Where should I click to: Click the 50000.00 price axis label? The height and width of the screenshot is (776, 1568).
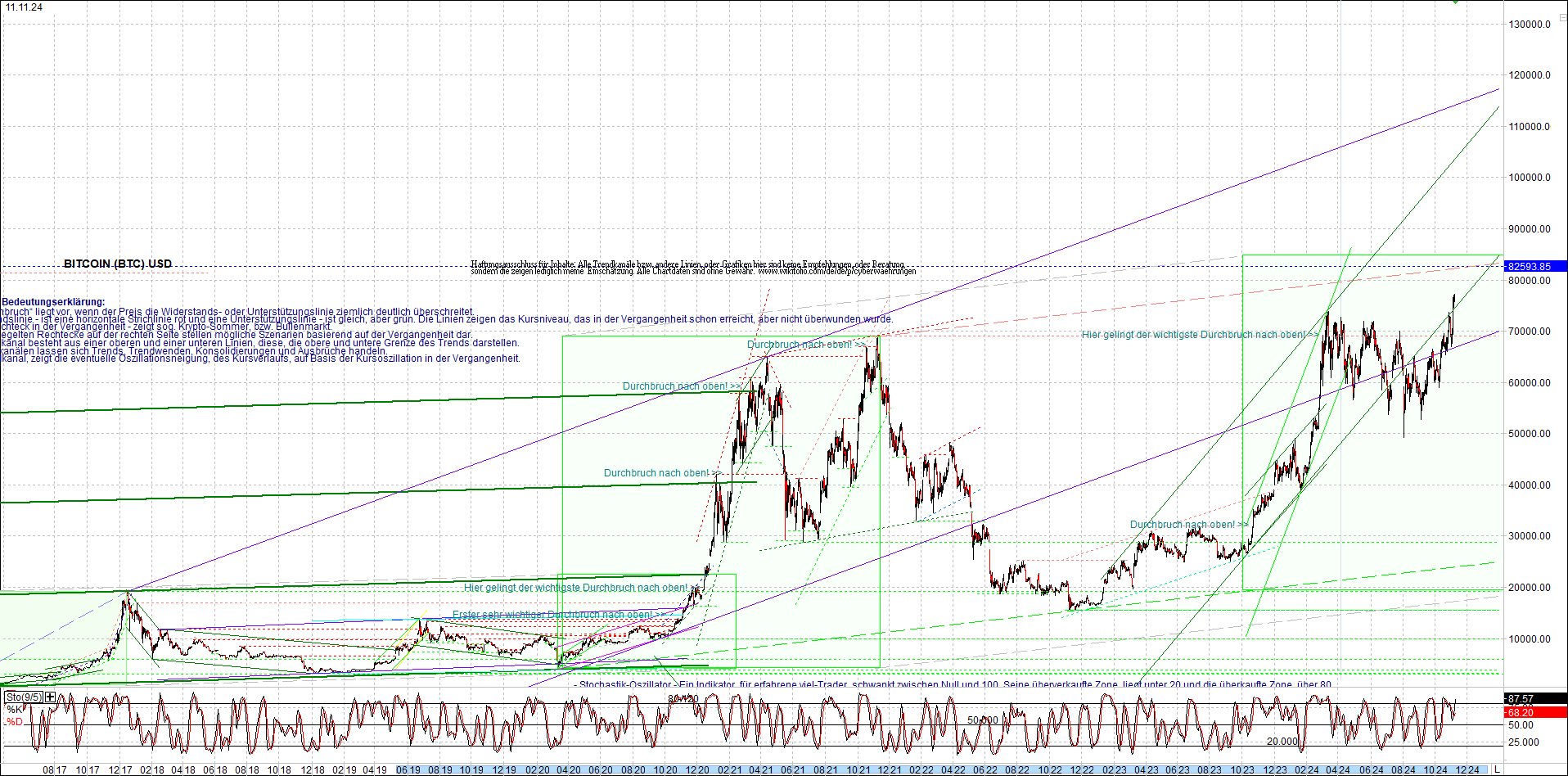1530,434
